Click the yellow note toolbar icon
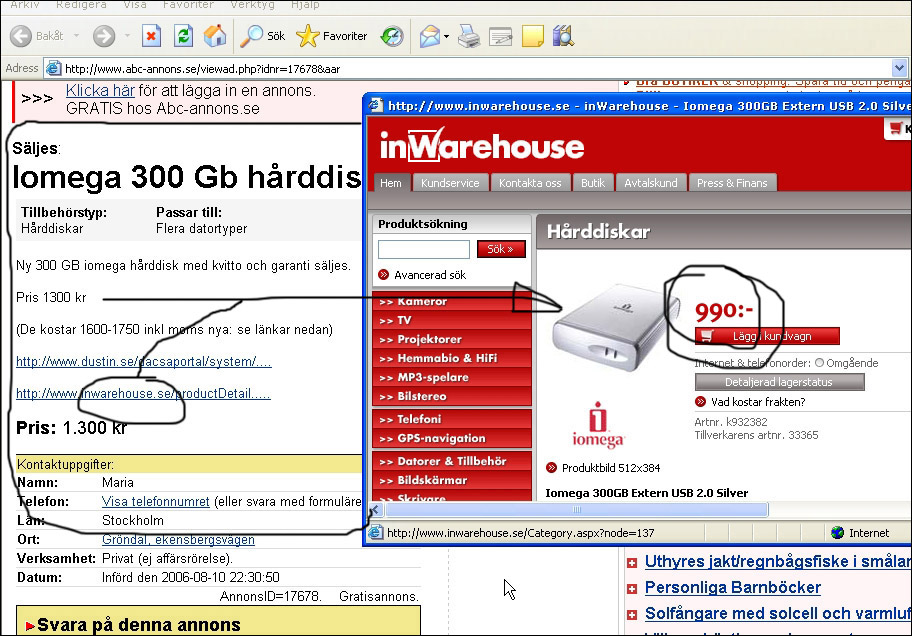This screenshot has height=636, width=912. pyautogui.click(x=533, y=36)
